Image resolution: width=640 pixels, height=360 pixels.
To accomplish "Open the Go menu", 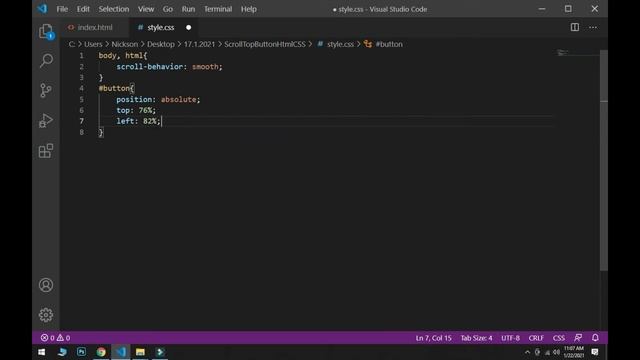I will click(168, 9).
